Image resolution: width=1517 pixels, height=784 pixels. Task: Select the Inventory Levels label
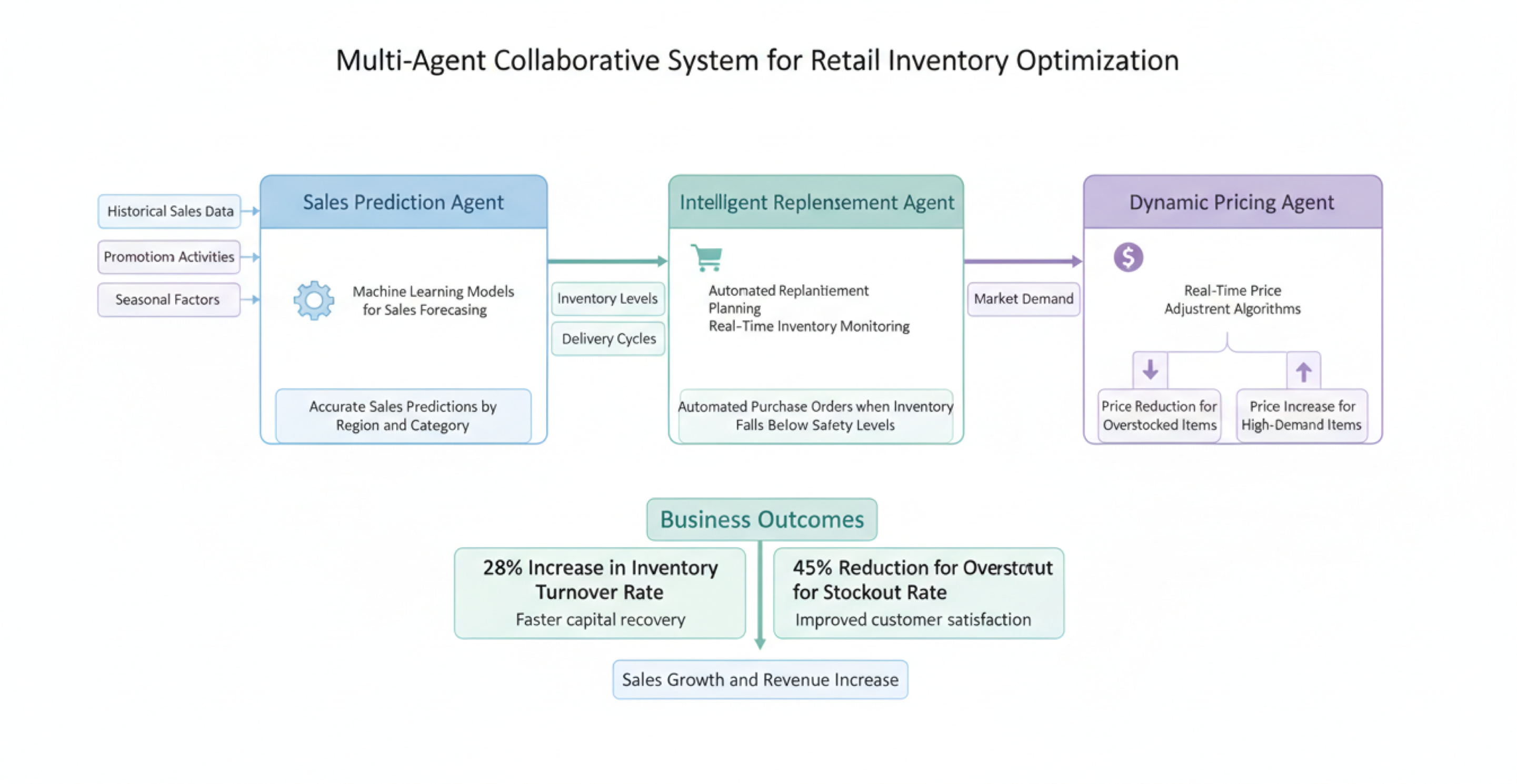(x=607, y=298)
